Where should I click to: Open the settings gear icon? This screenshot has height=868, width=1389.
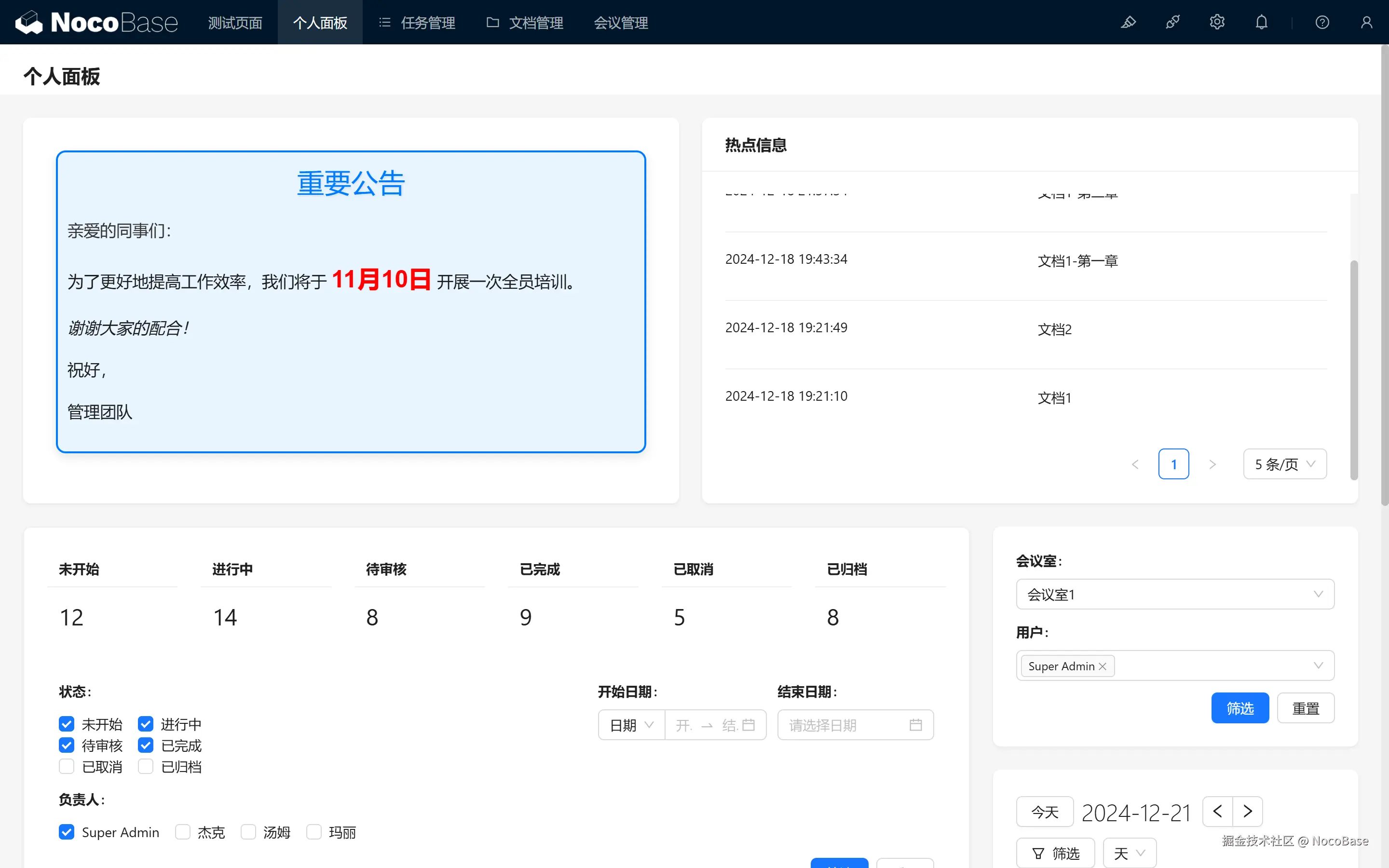point(1217,22)
